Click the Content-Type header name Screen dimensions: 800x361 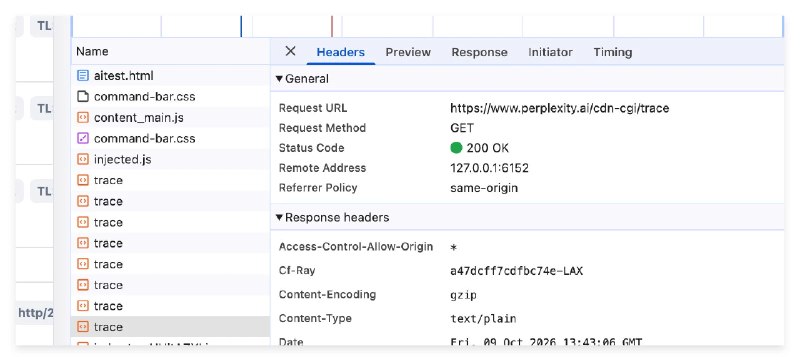tap(315, 319)
